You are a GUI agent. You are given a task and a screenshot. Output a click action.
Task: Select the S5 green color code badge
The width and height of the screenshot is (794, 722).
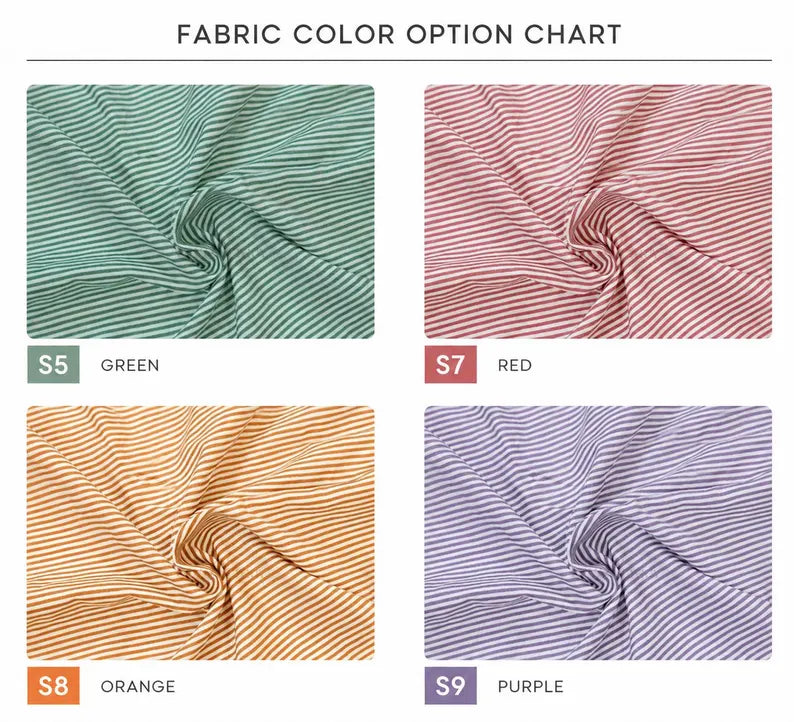pos(53,365)
